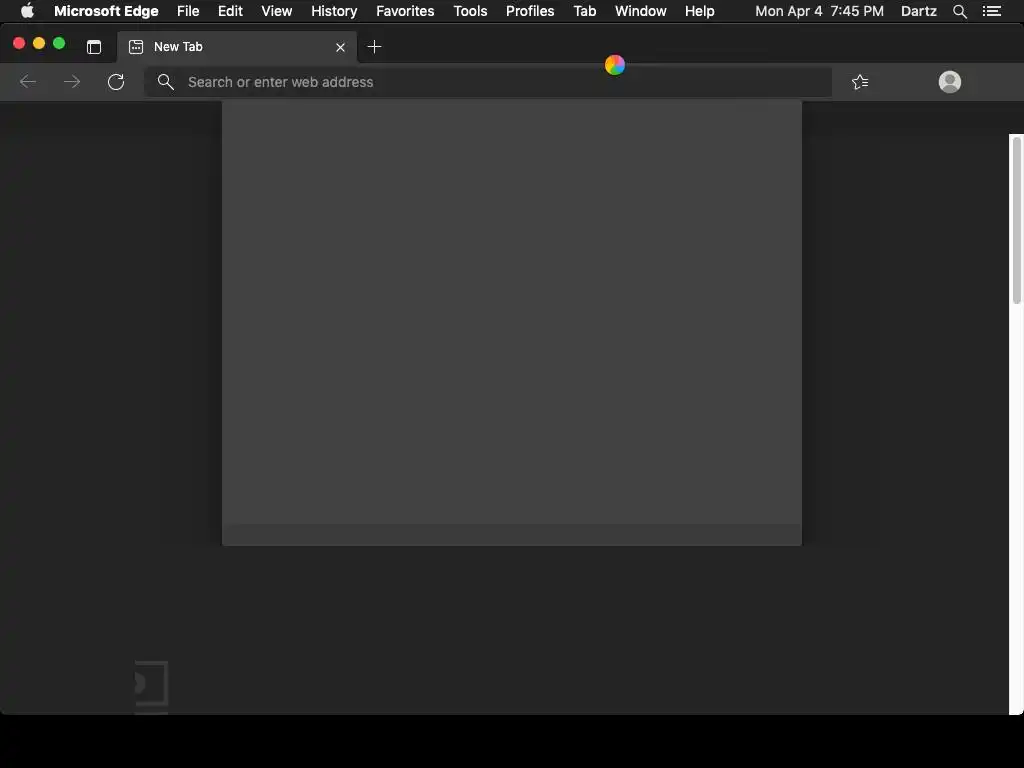
Task: Click the vertical scrollbar thumb
Action: click(1016, 220)
